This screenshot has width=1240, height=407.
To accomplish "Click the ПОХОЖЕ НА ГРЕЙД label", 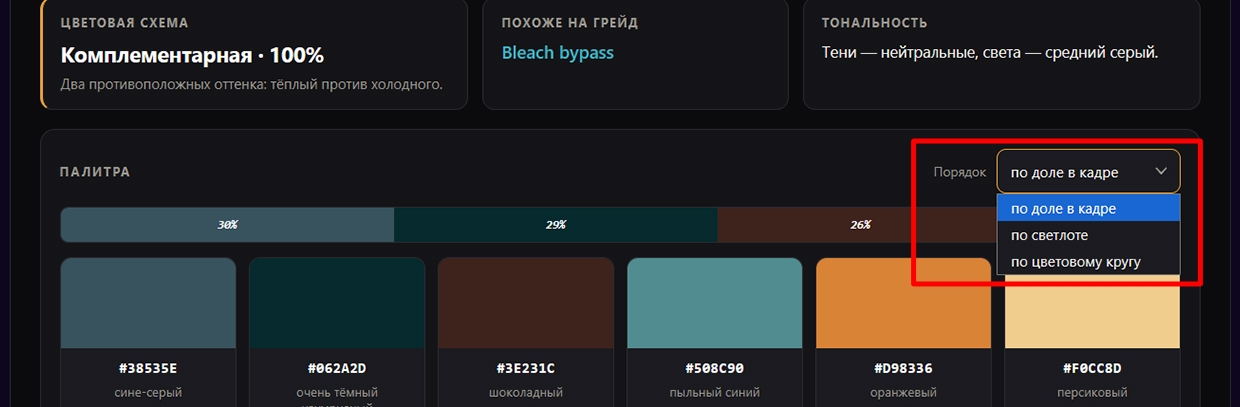I will [570, 22].
